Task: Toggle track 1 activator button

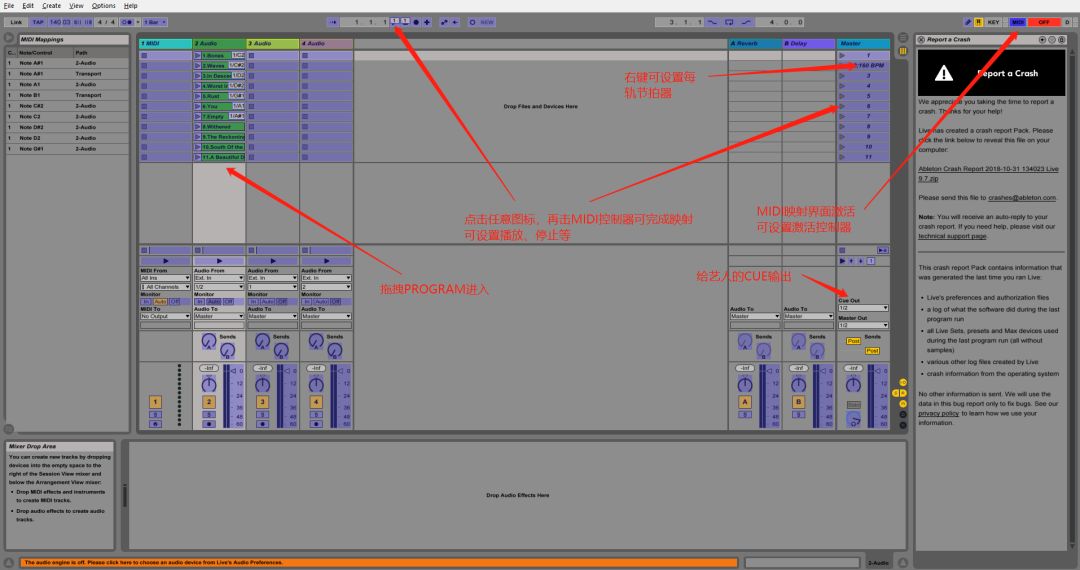Action: (156, 402)
